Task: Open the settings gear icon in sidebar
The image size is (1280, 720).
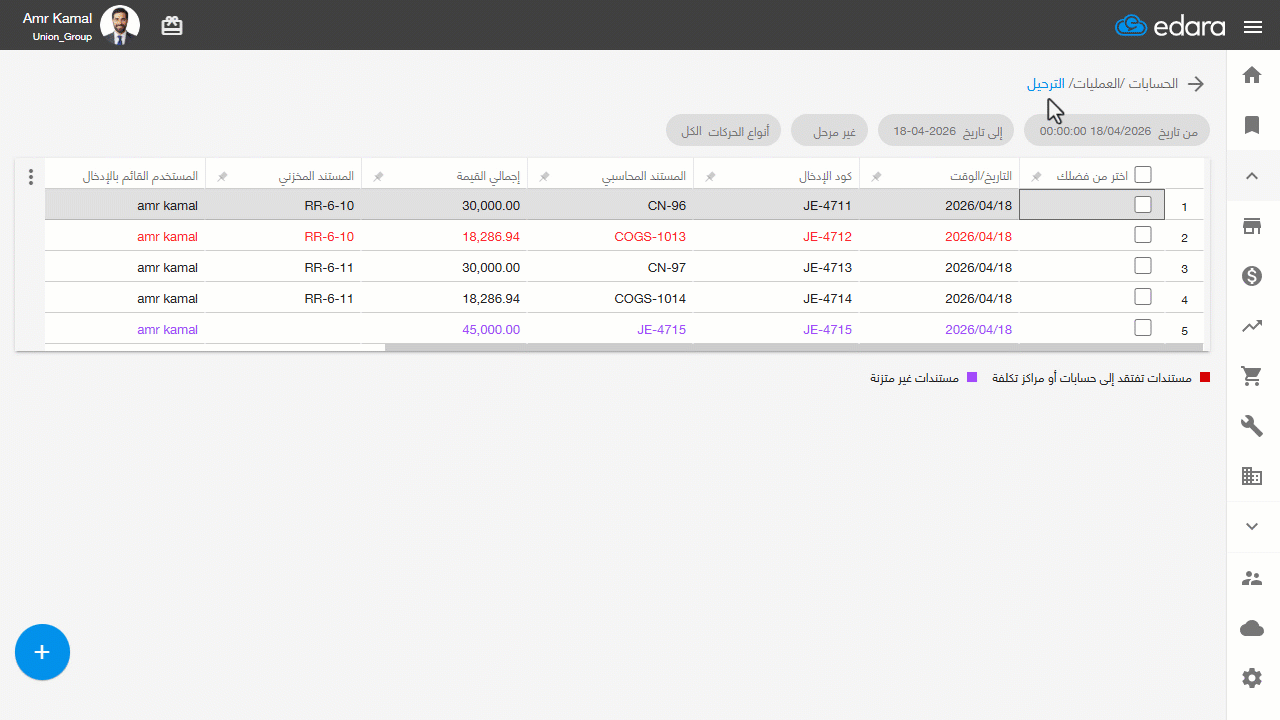Action: pos(1252,678)
